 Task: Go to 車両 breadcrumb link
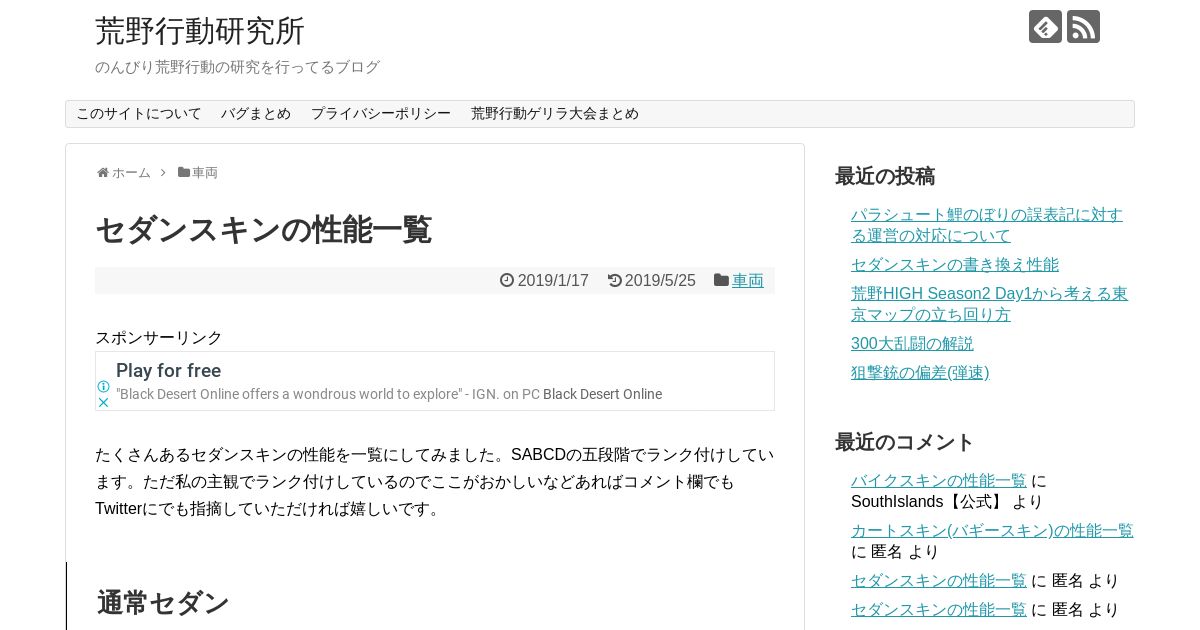pos(205,173)
